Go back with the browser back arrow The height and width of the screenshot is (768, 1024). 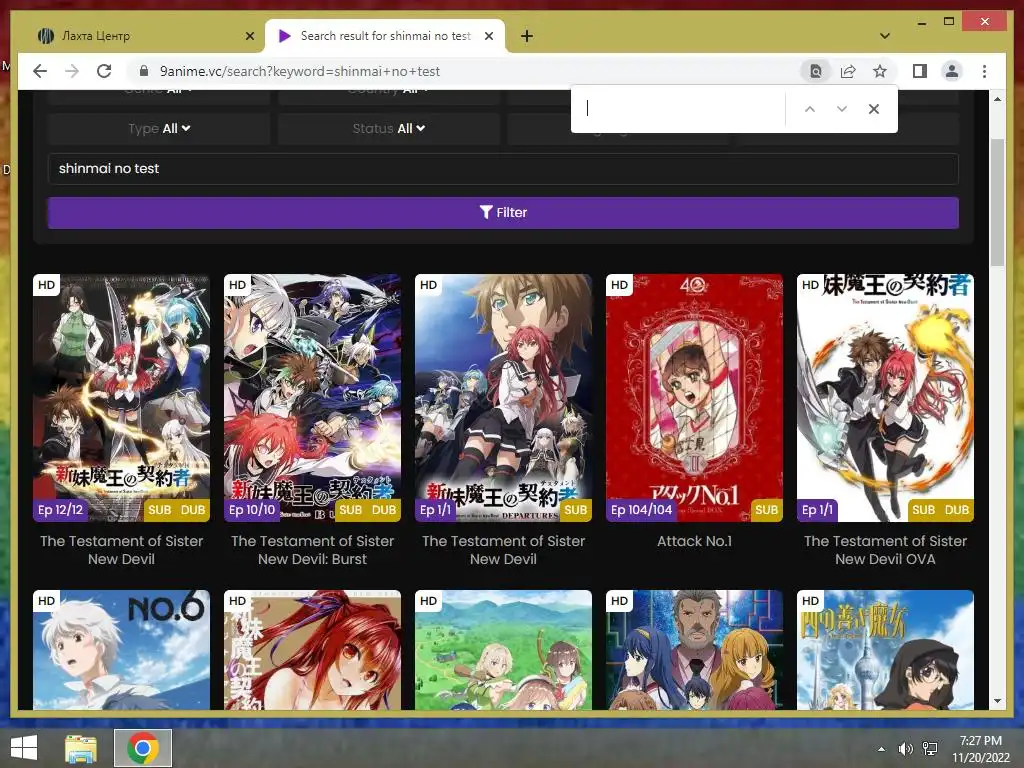click(40, 71)
